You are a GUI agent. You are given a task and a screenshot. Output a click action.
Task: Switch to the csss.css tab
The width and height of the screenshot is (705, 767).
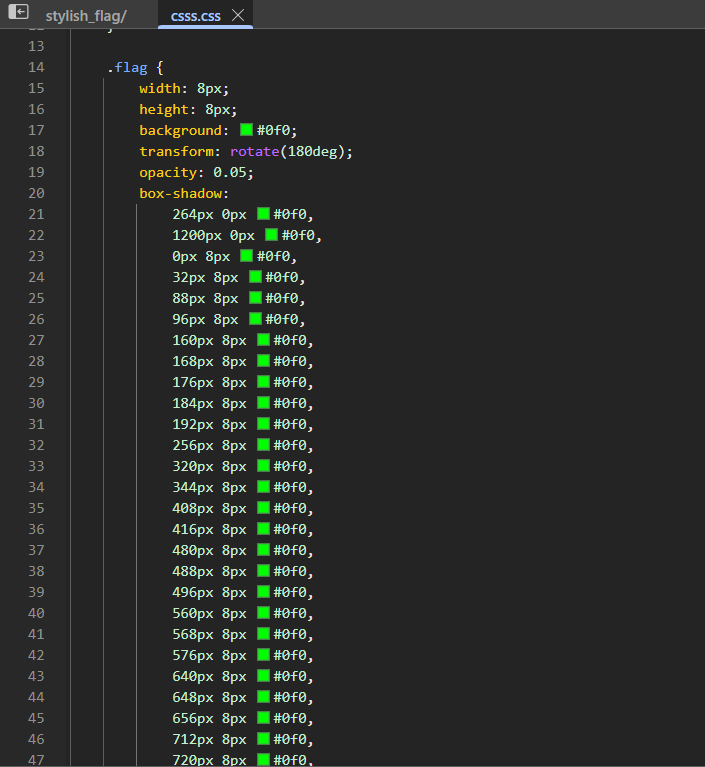pyautogui.click(x=195, y=16)
